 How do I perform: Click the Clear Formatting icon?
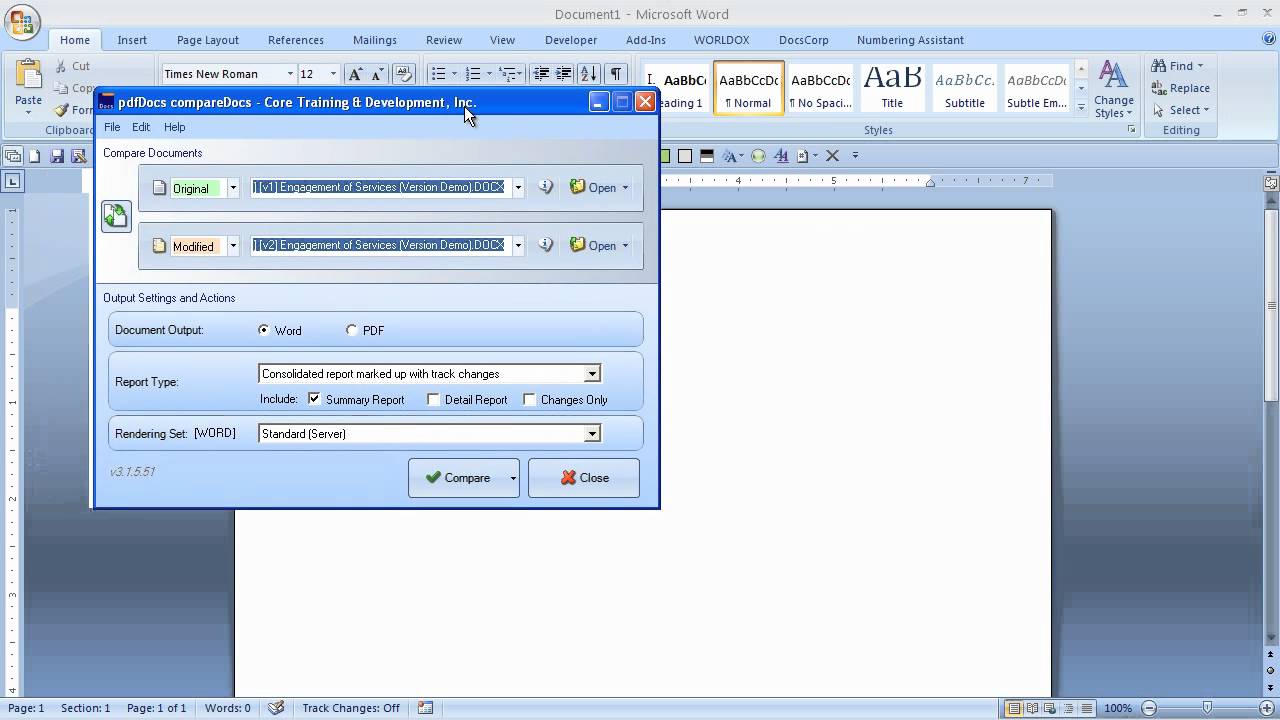pos(404,74)
